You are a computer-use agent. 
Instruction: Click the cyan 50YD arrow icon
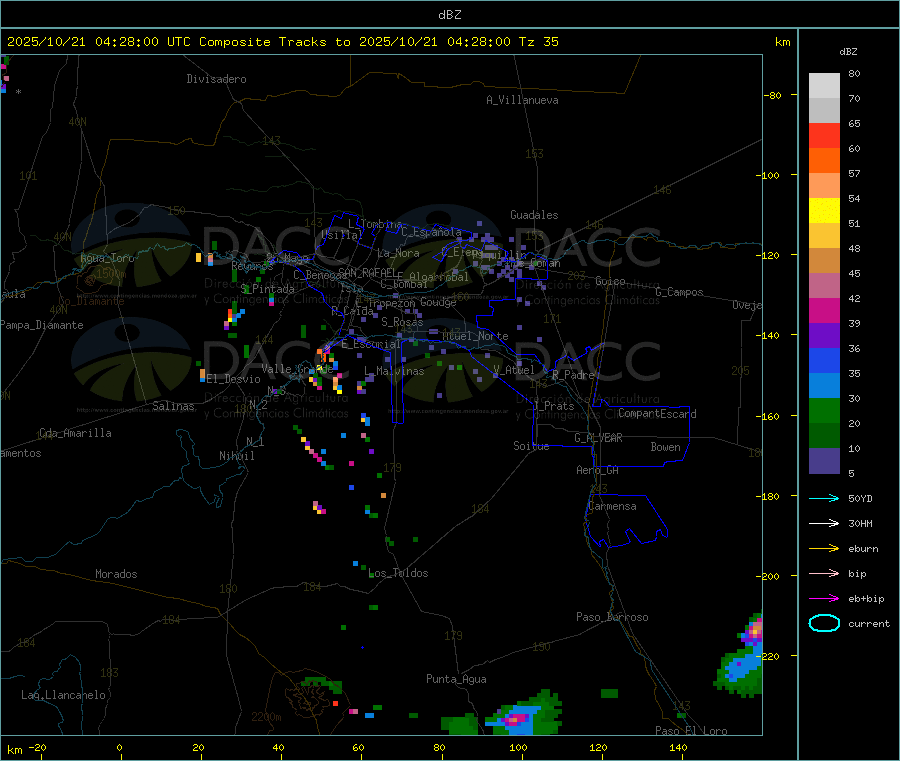pyautogui.click(x=824, y=498)
